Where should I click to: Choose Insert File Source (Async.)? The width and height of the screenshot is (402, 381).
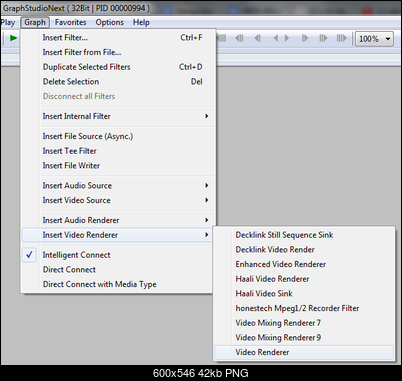pyautogui.click(x=118, y=136)
